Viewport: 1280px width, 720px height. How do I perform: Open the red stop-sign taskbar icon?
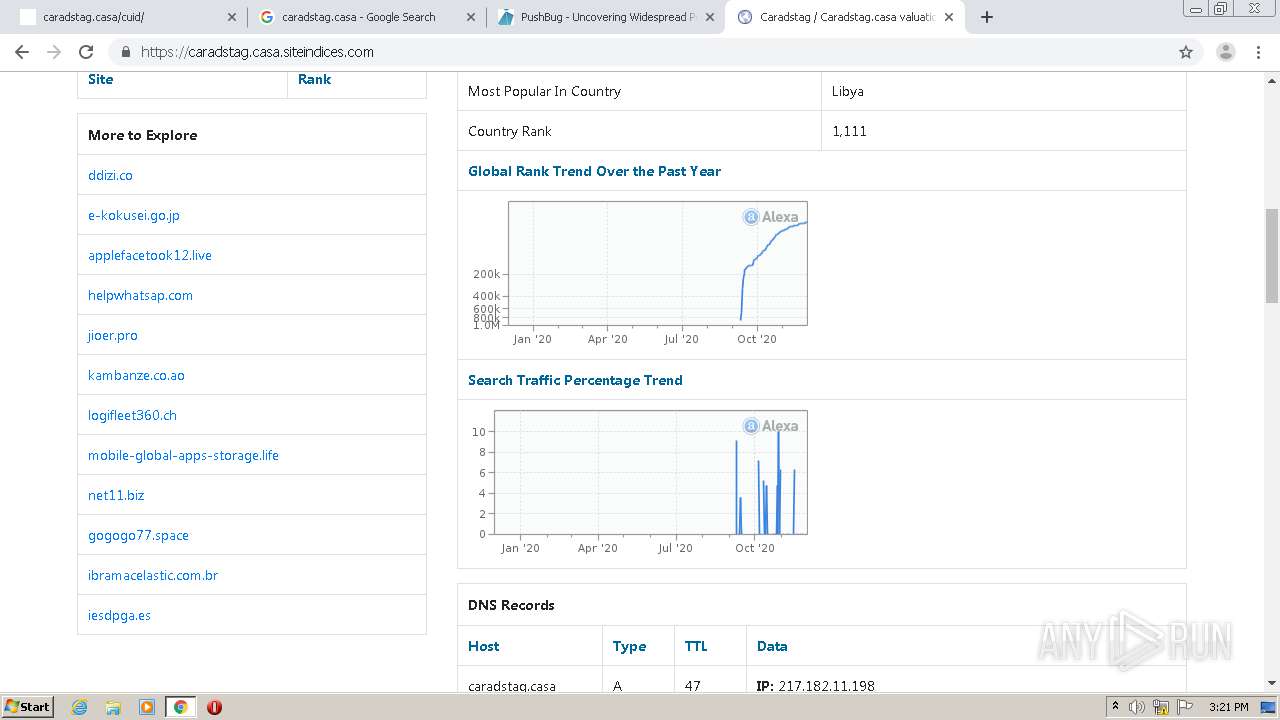[x=214, y=707]
